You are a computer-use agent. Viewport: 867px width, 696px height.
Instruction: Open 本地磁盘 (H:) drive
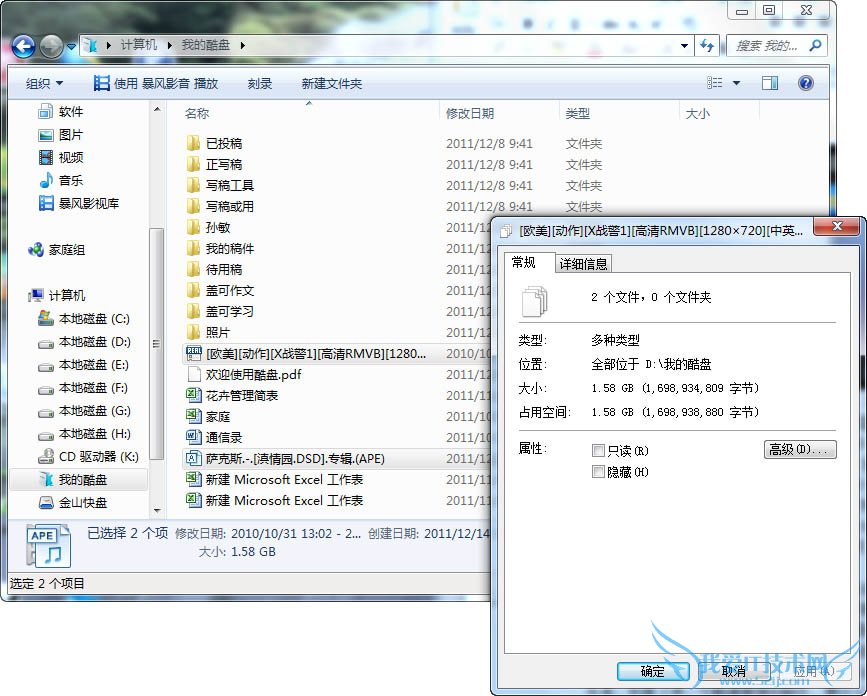tap(83, 434)
